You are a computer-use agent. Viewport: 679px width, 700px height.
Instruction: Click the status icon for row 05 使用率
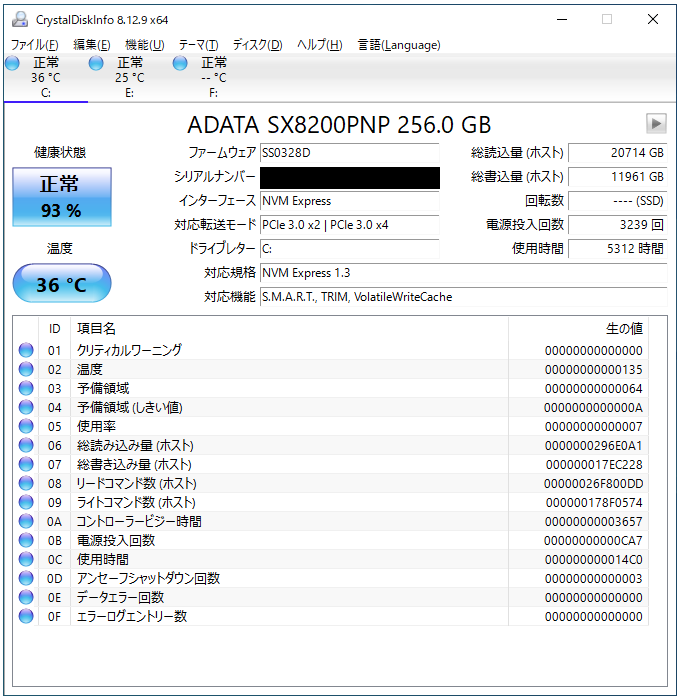pyautogui.click(x=26, y=426)
